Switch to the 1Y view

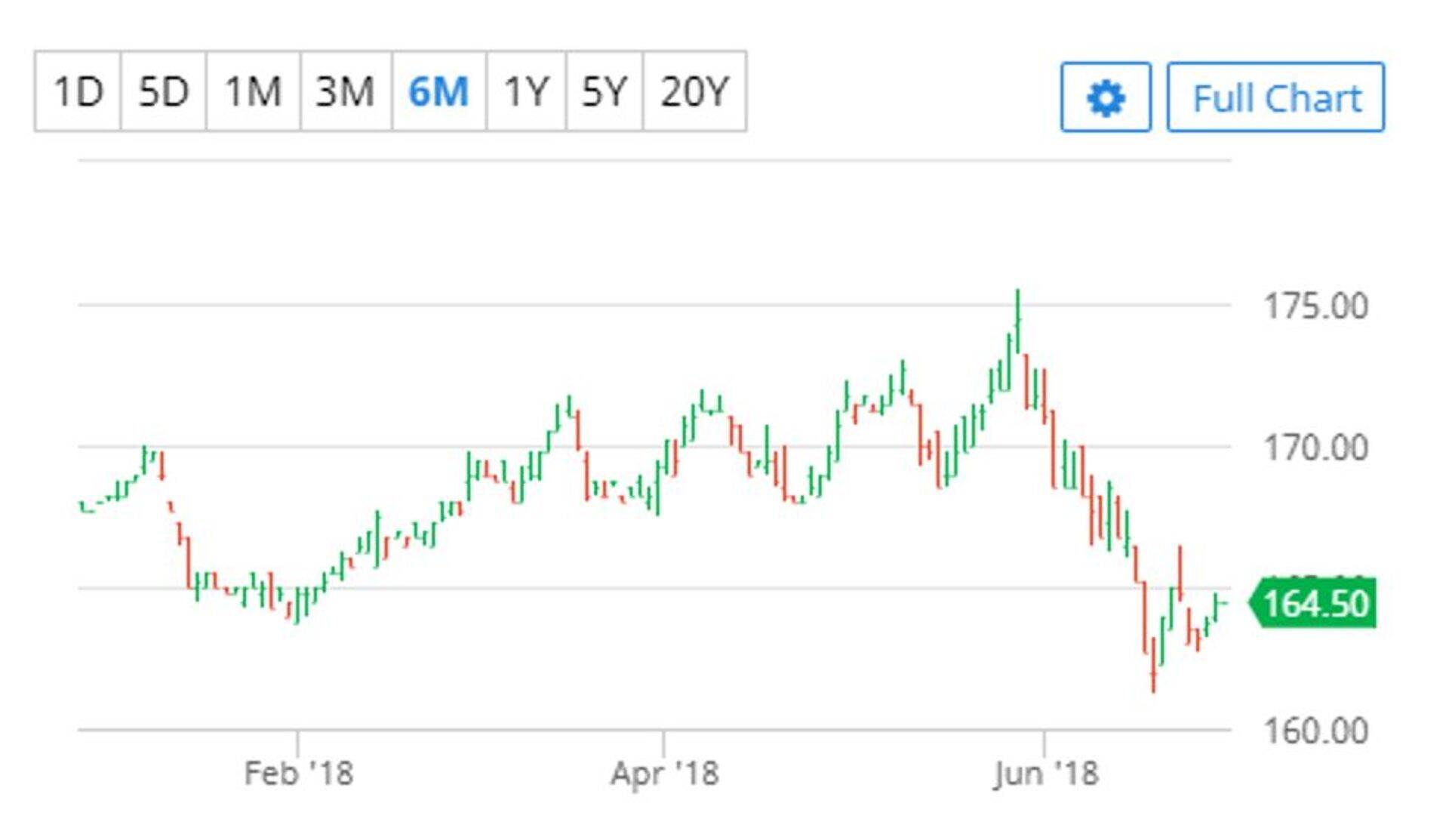pos(526,92)
